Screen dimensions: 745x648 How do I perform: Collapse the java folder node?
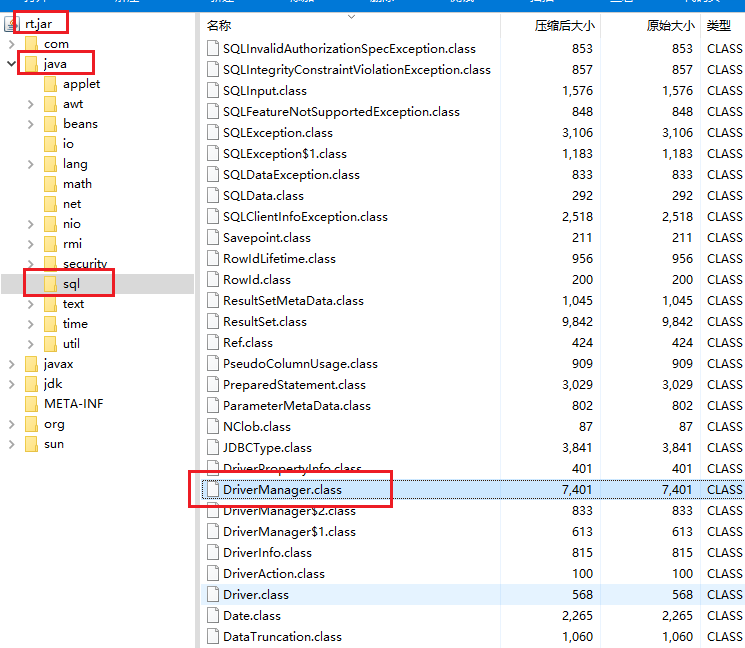(x=12, y=64)
